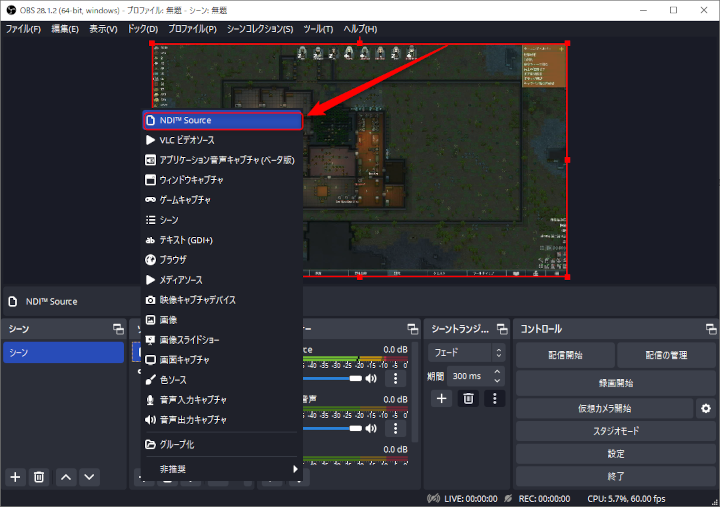Open transition properties three-dot menu
The width and height of the screenshot is (720, 507).
495,398
